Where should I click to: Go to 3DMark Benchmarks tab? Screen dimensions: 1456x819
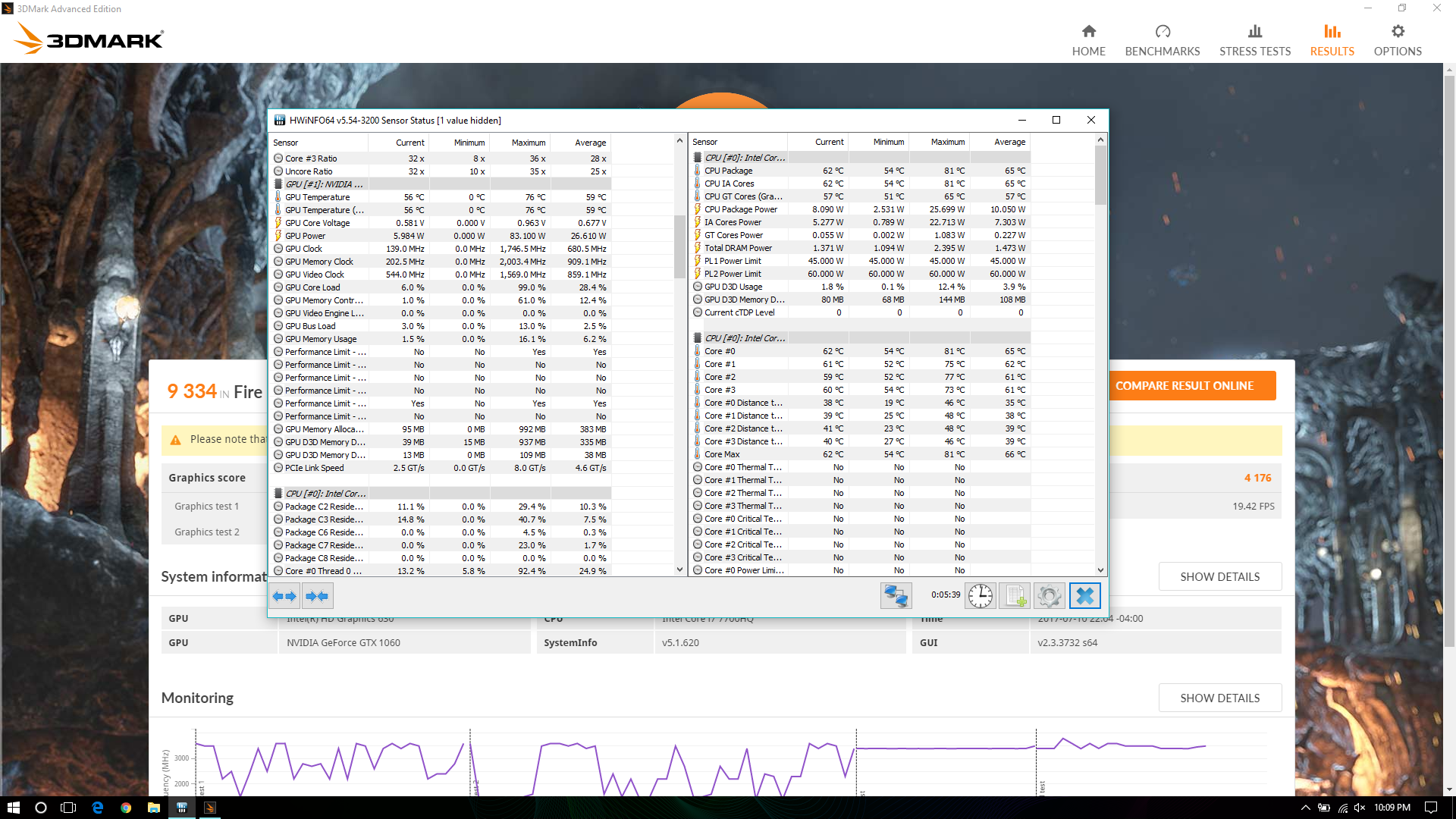[x=1162, y=40]
